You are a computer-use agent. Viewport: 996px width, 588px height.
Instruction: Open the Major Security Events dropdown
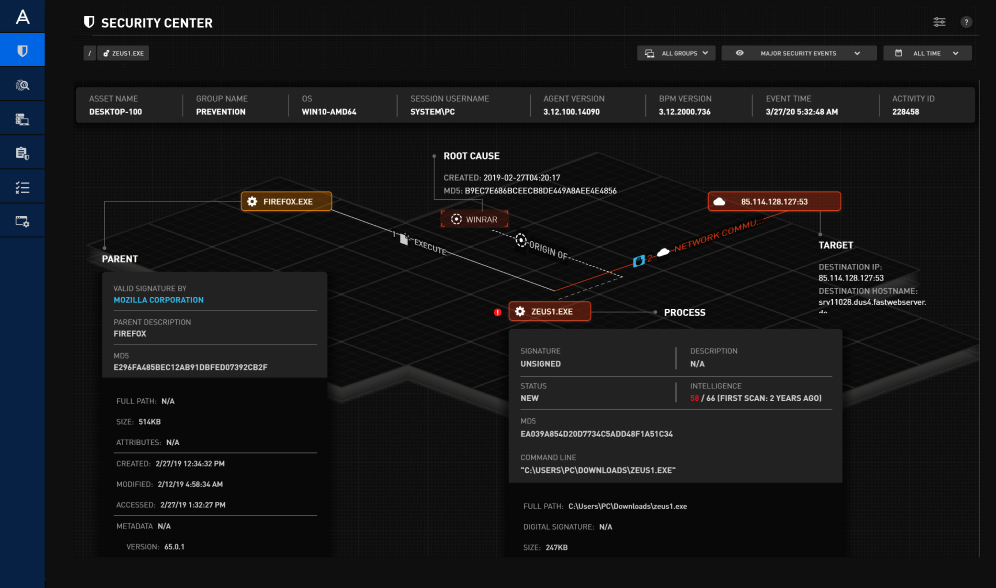pyautogui.click(x=799, y=53)
